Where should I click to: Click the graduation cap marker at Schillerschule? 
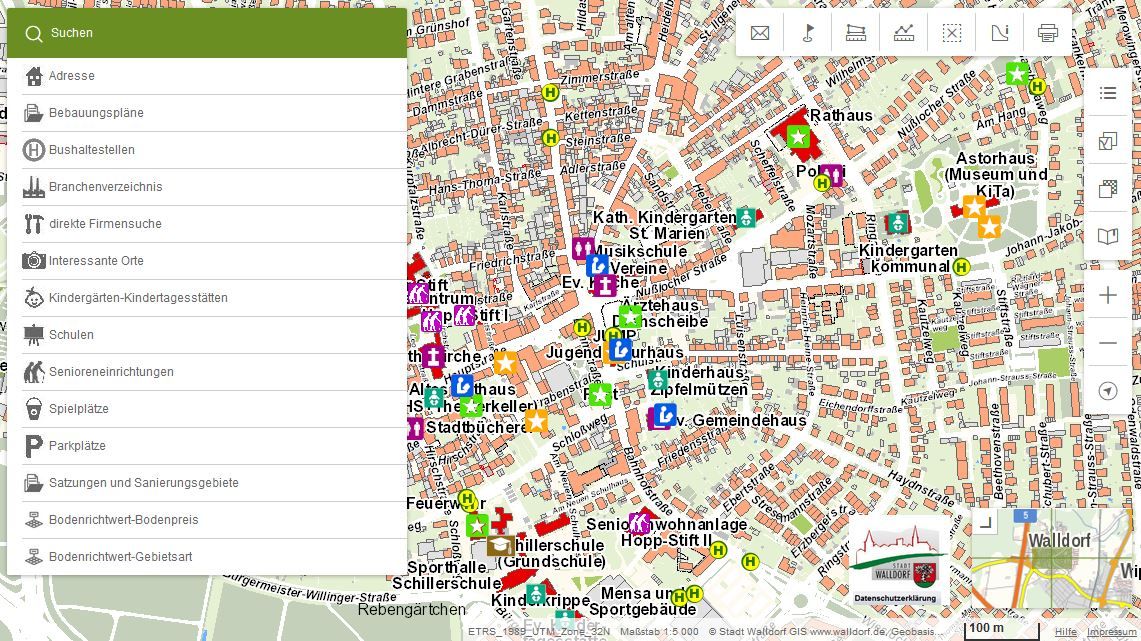500,545
